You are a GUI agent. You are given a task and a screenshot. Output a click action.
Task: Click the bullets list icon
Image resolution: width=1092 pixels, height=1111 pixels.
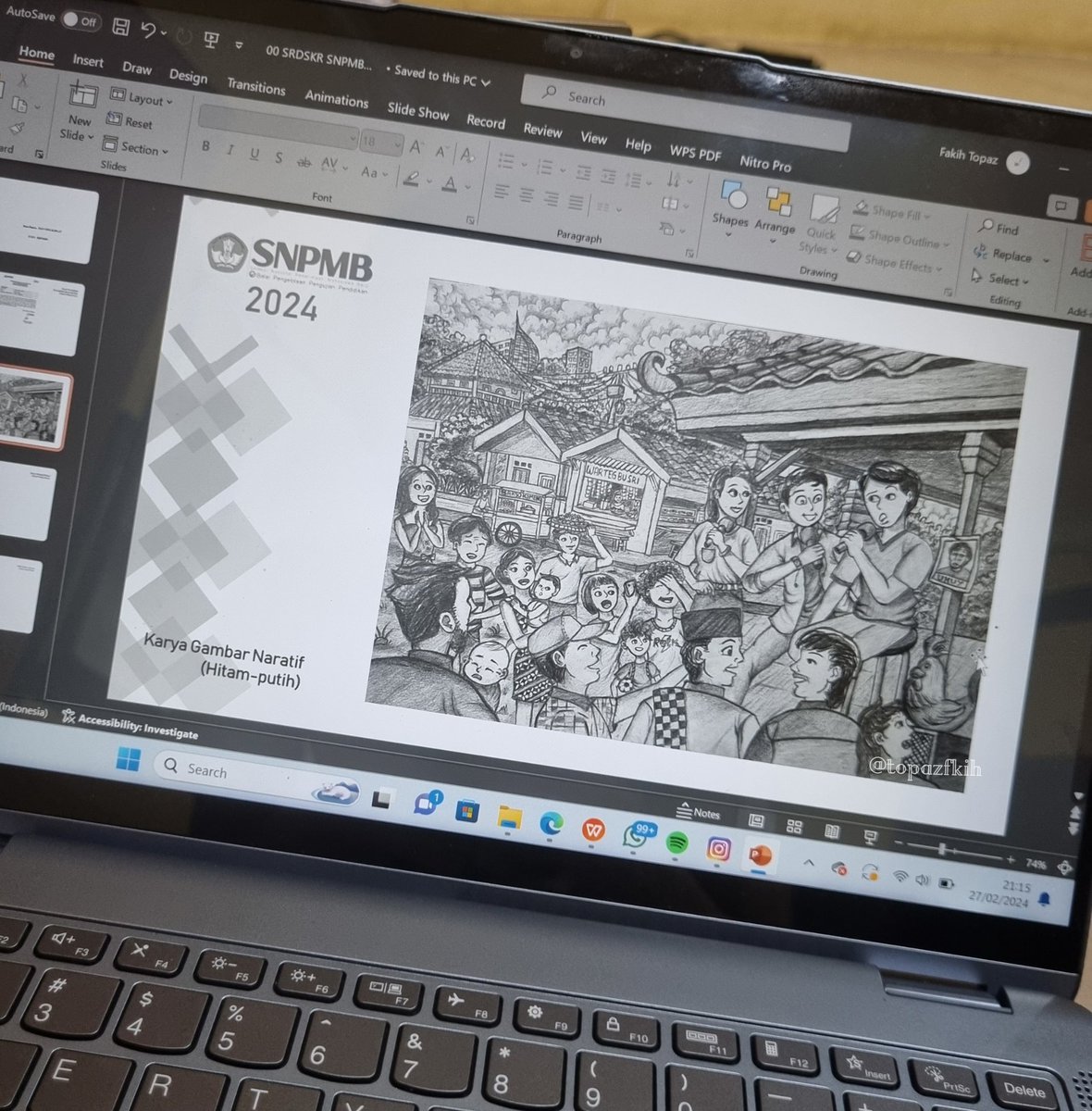pyautogui.click(x=507, y=162)
